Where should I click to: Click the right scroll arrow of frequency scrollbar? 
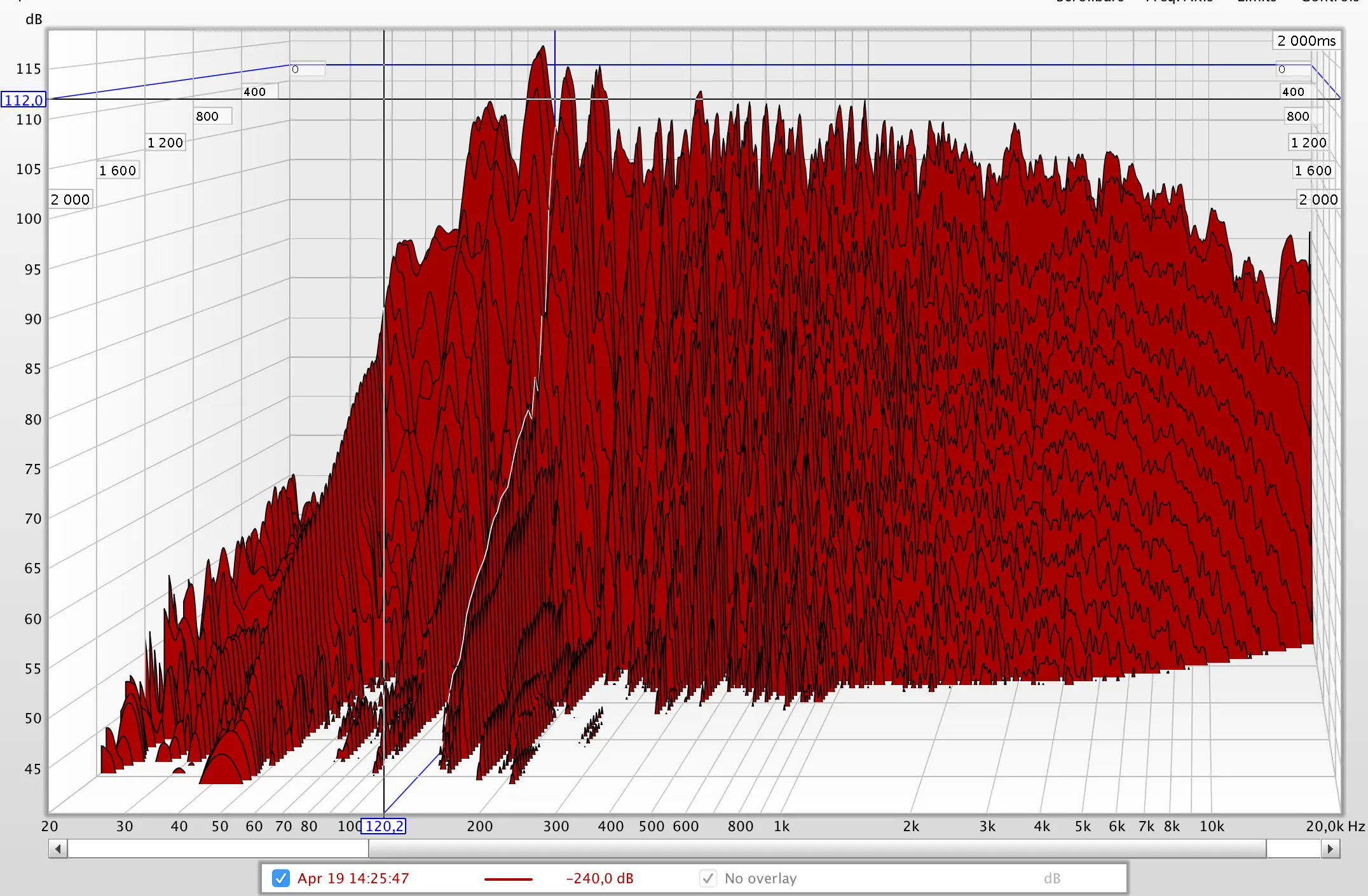[1330, 849]
